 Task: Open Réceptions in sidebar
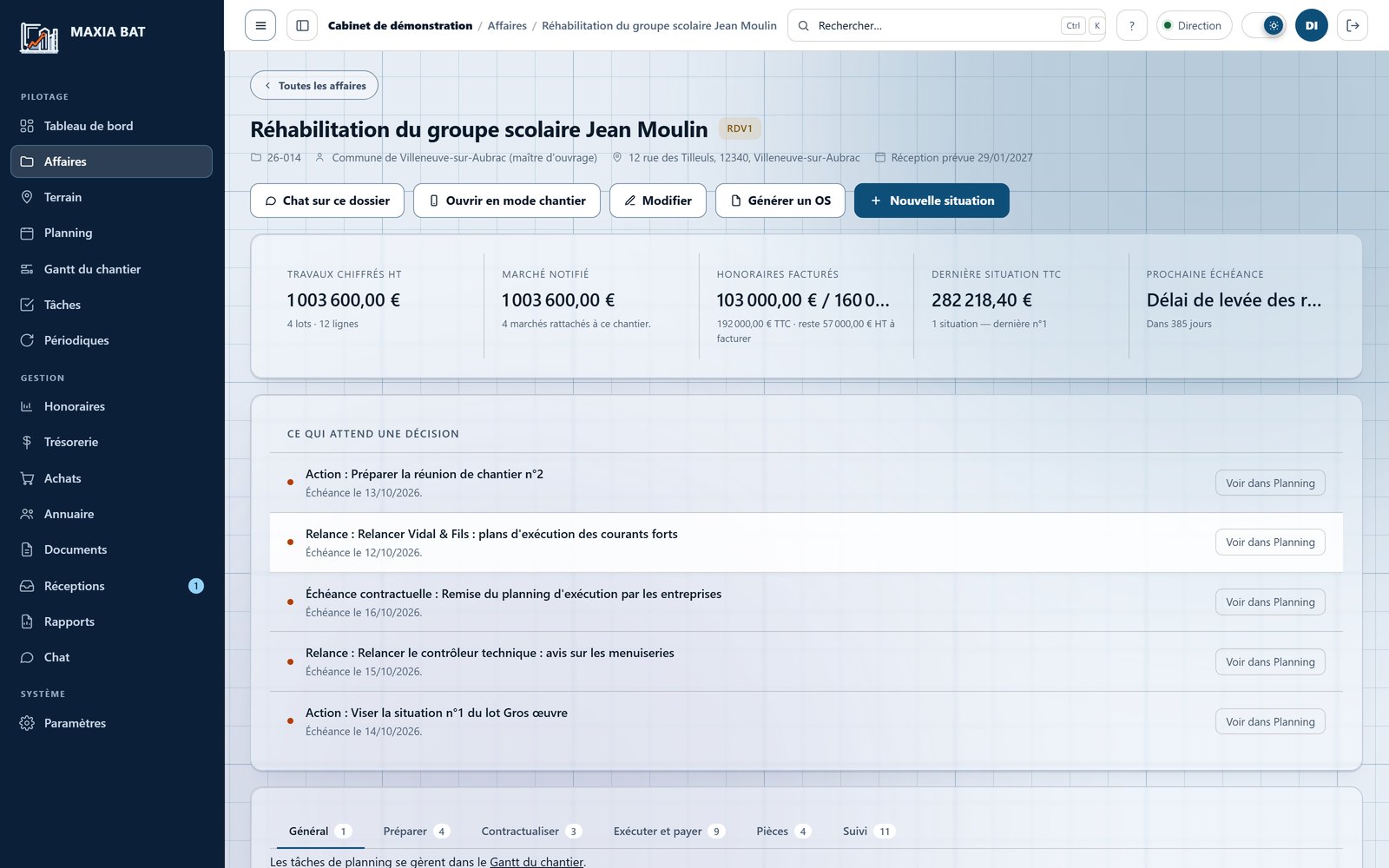point(111,586)
